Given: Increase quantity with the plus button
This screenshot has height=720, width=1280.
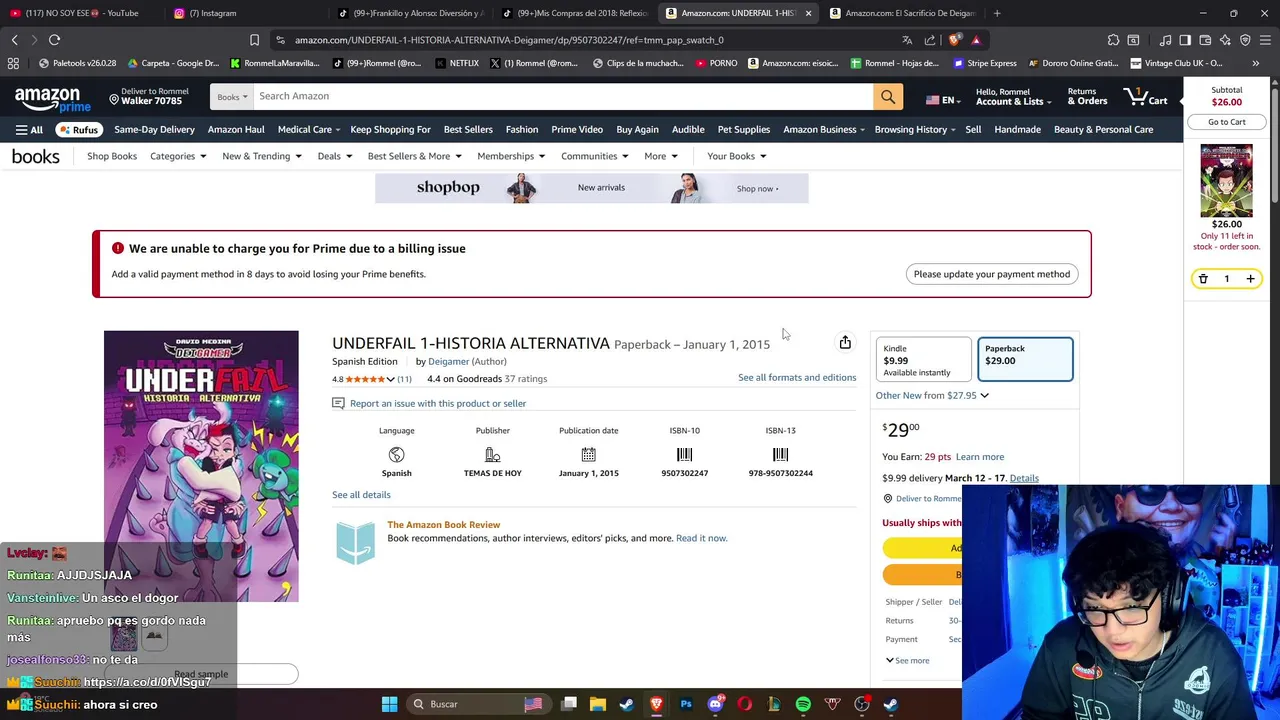Looking at the screenshot, I should (1250, 279).
